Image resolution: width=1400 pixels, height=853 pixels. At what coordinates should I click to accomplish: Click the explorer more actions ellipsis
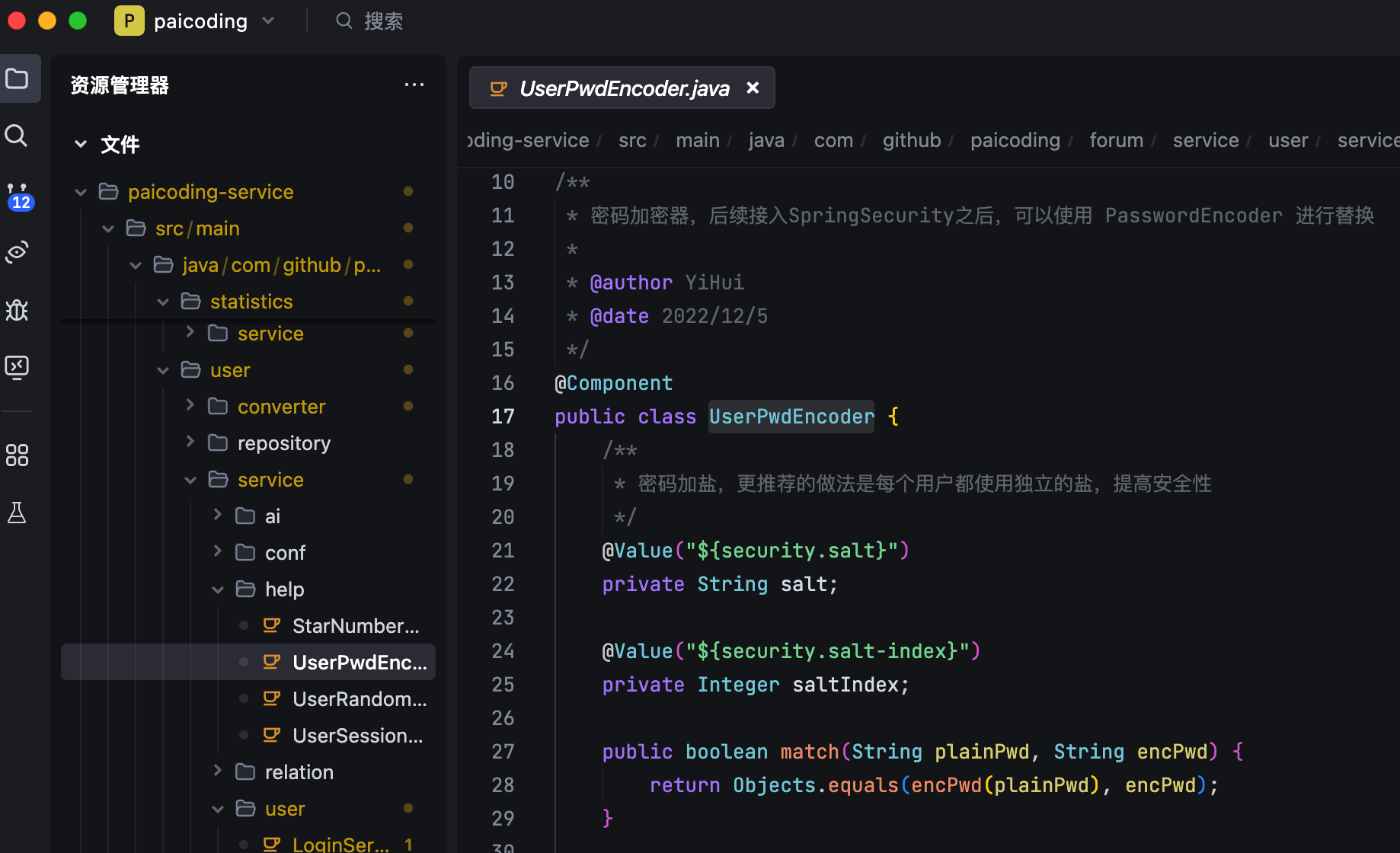tap(414, 85)
